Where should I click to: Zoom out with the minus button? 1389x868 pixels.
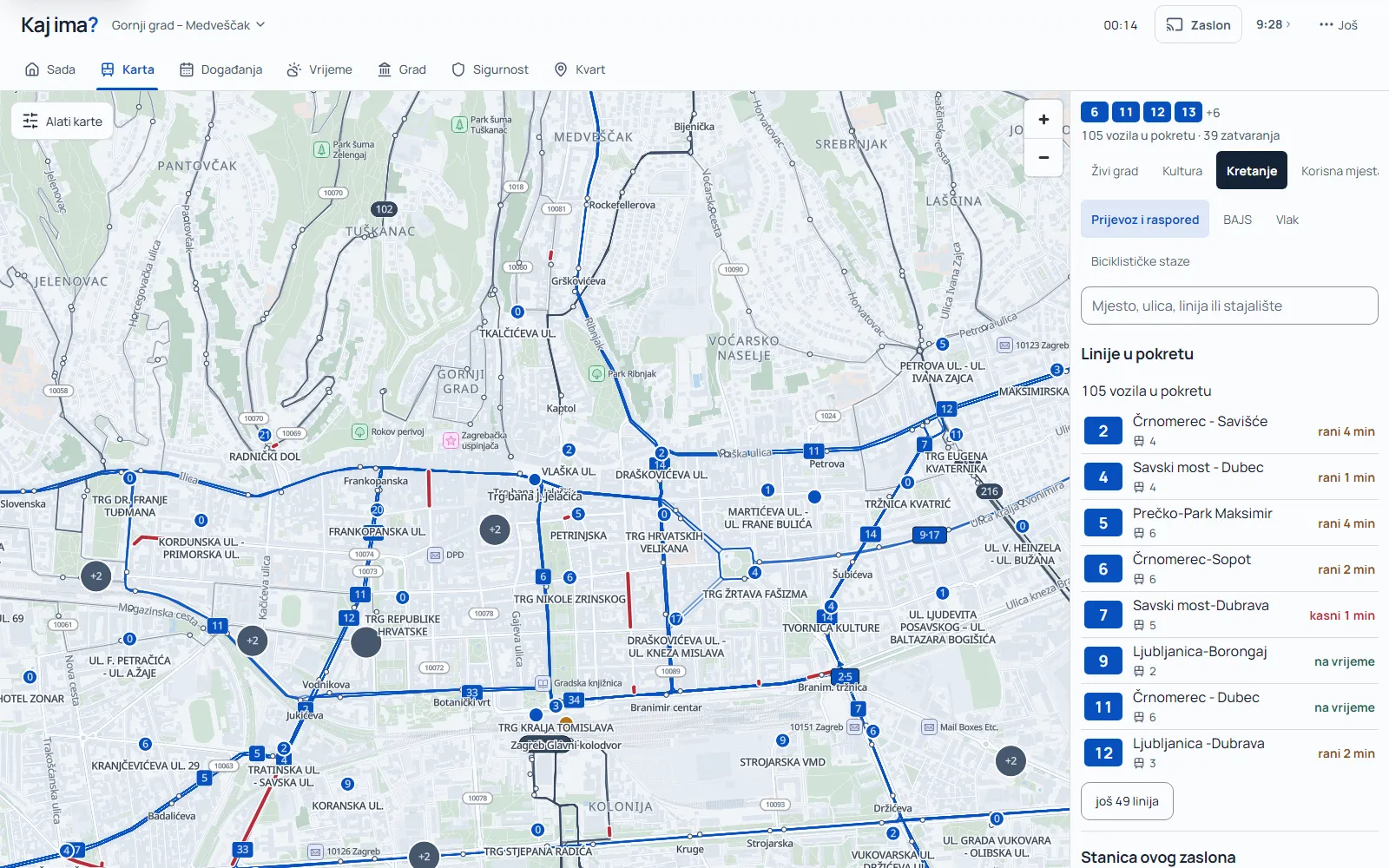click(x=1043, y=158)
